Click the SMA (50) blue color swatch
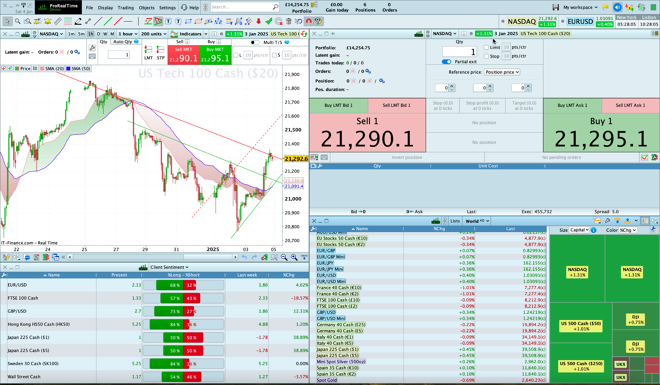This screenshot has height=385, width=660. 69,69
